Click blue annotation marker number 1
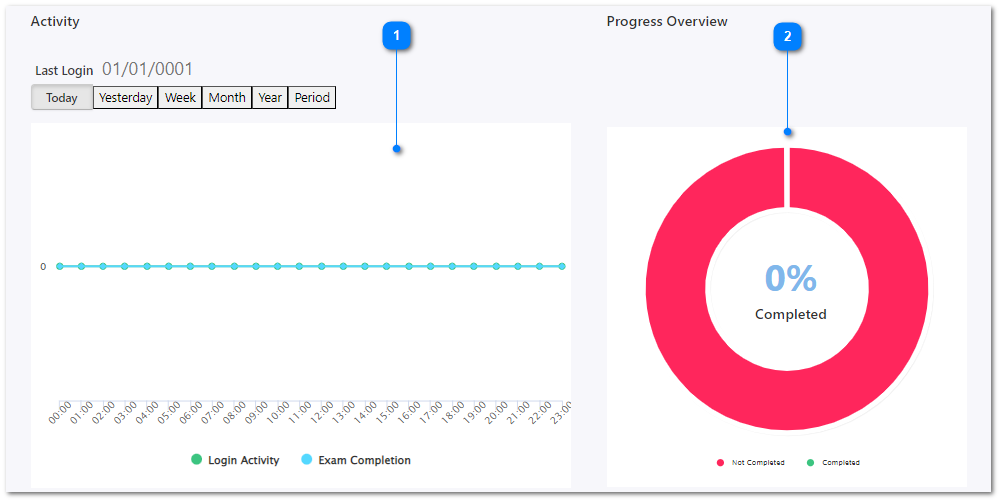 pos(397,36)
